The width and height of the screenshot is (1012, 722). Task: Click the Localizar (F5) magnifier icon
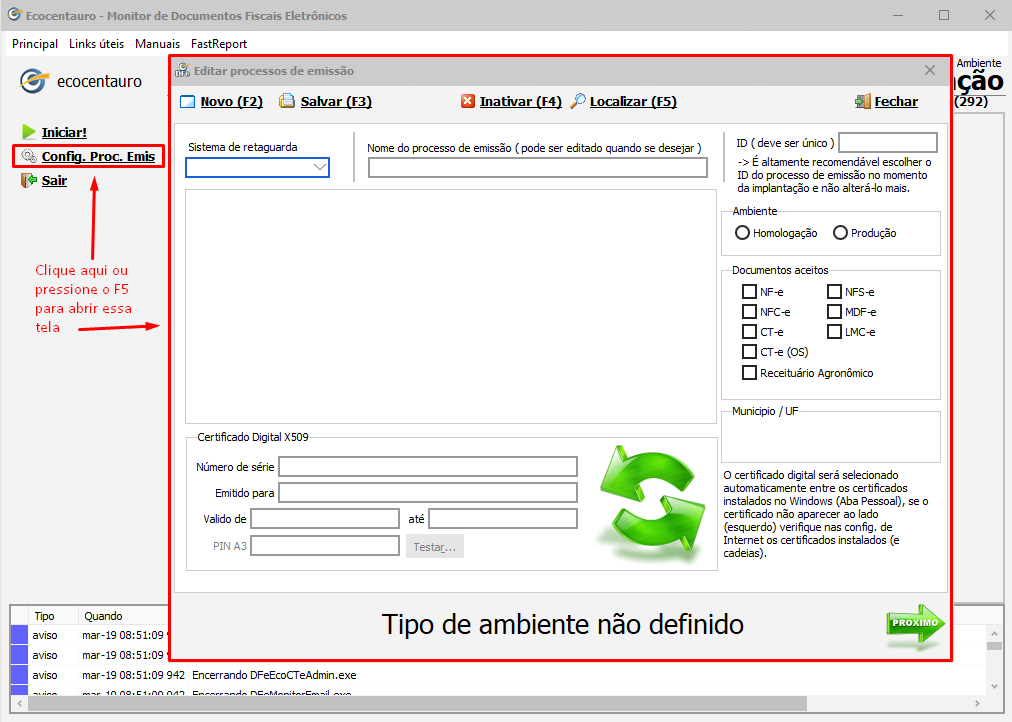577,101
